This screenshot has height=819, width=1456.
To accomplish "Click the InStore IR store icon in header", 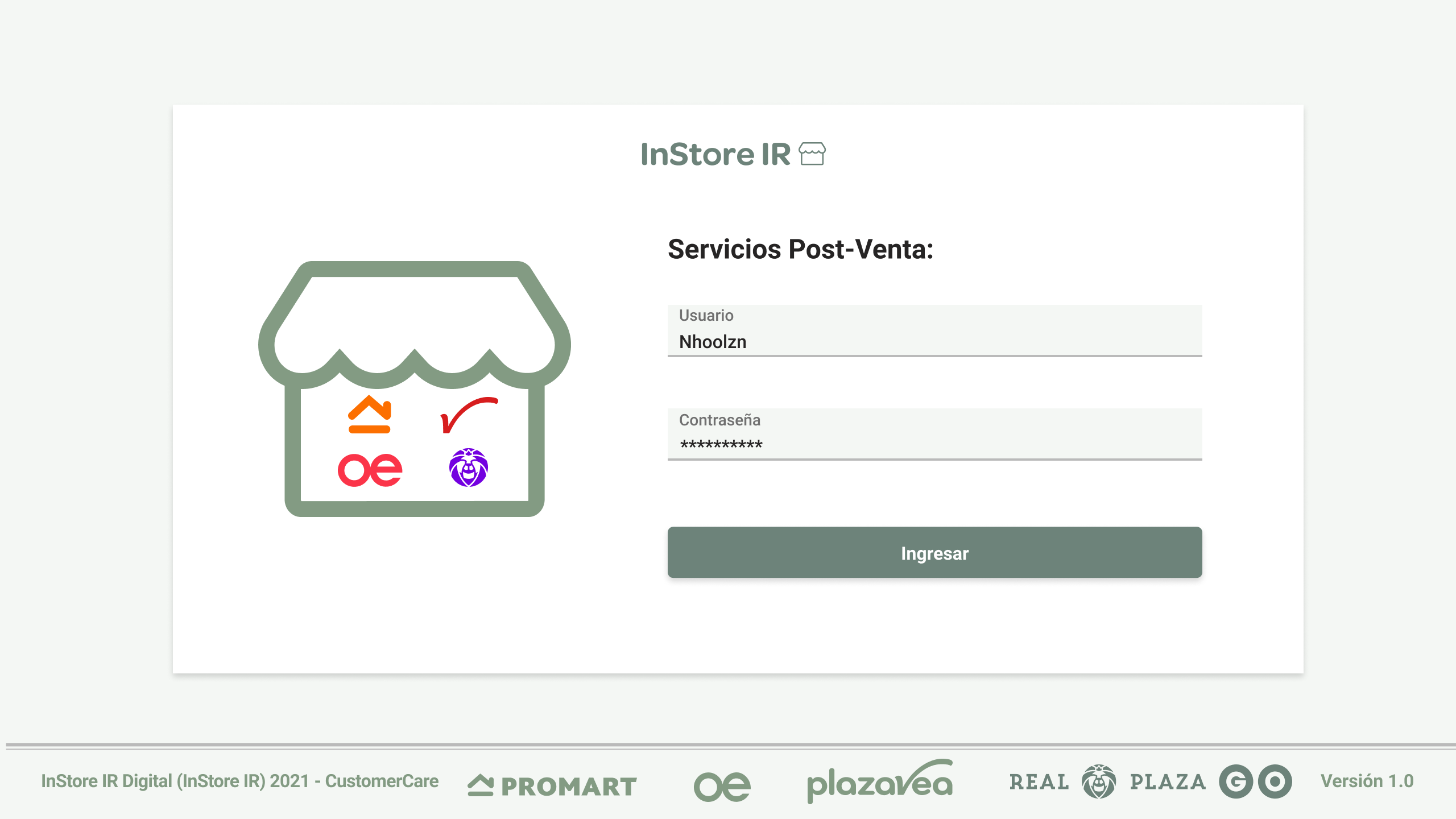I will click(812, 154).
